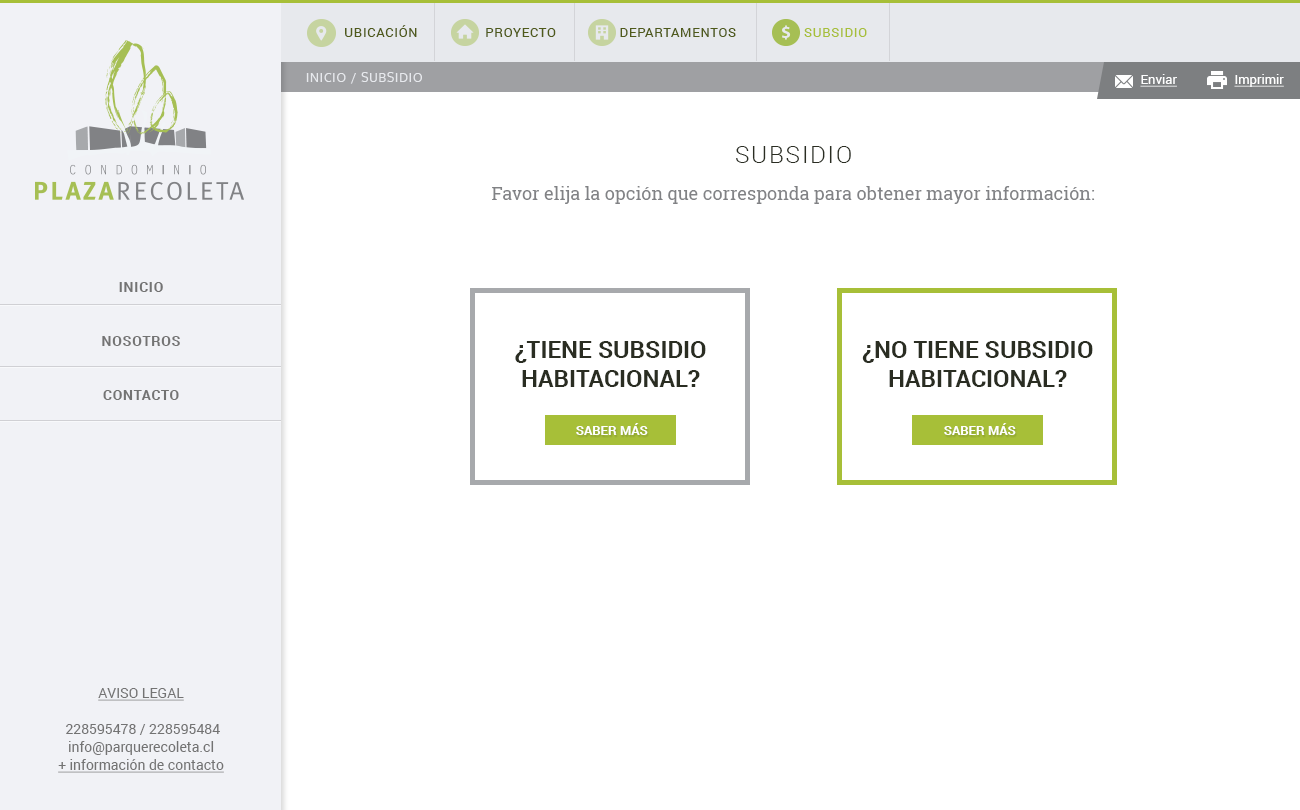Click the Enviar envelope icon
This screenshot has width=1300, height=810.
[x=1124, y=81]
